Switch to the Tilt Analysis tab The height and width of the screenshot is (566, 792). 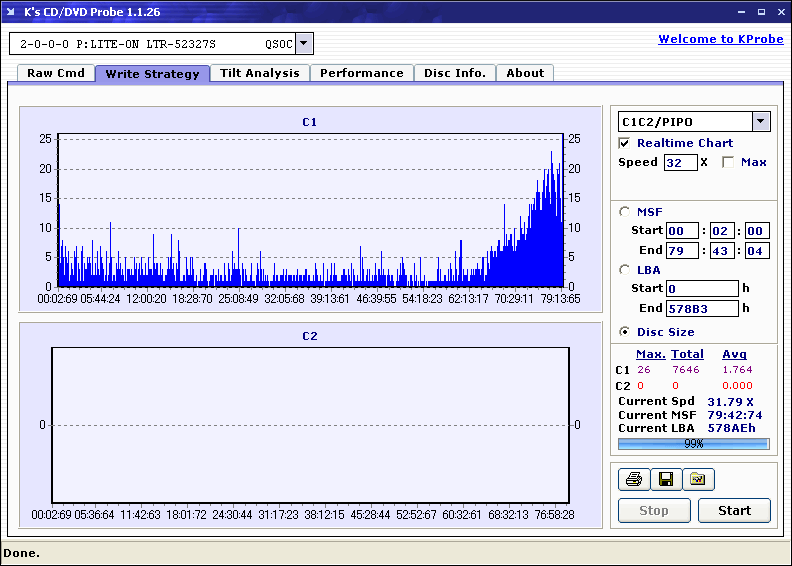coord(259,73)
